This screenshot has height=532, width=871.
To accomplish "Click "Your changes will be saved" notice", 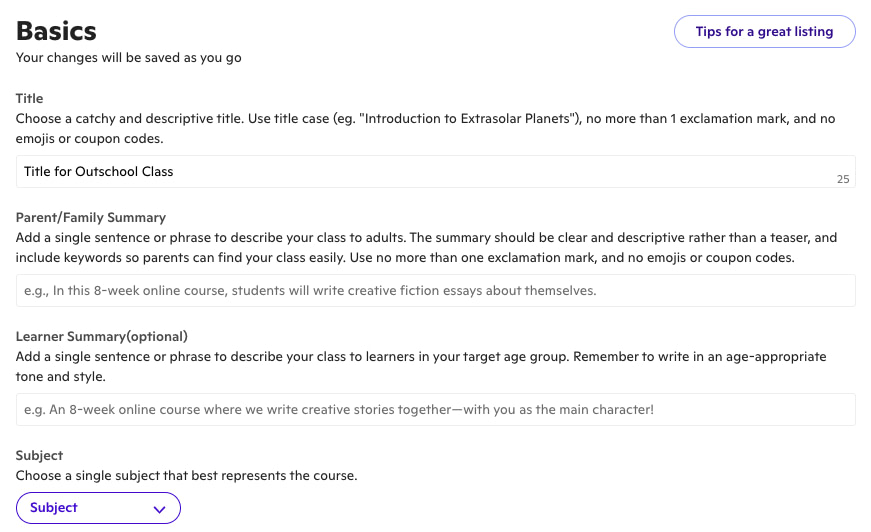I will pos(128,57).
